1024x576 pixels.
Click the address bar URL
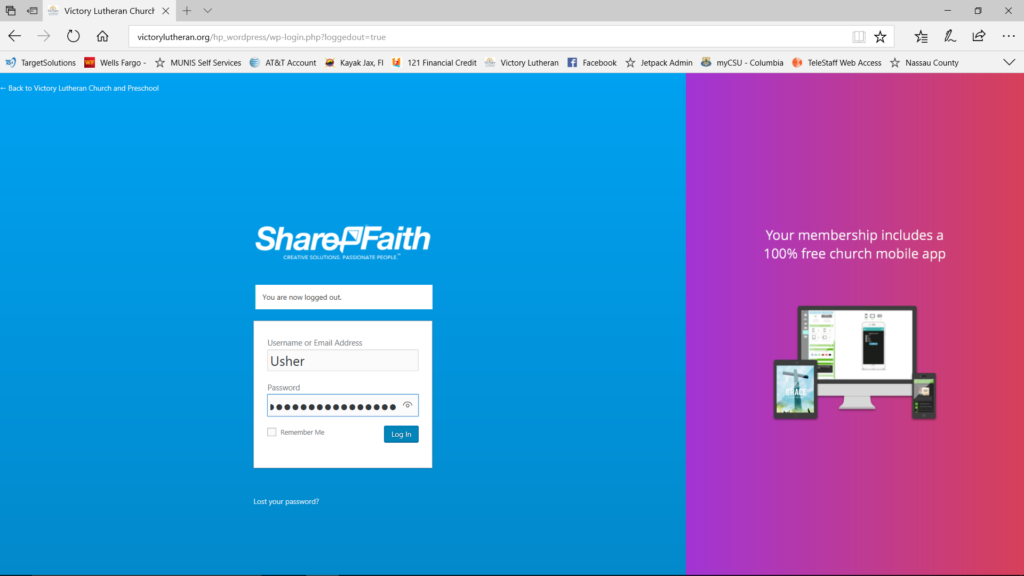click(x=261, y=37)
